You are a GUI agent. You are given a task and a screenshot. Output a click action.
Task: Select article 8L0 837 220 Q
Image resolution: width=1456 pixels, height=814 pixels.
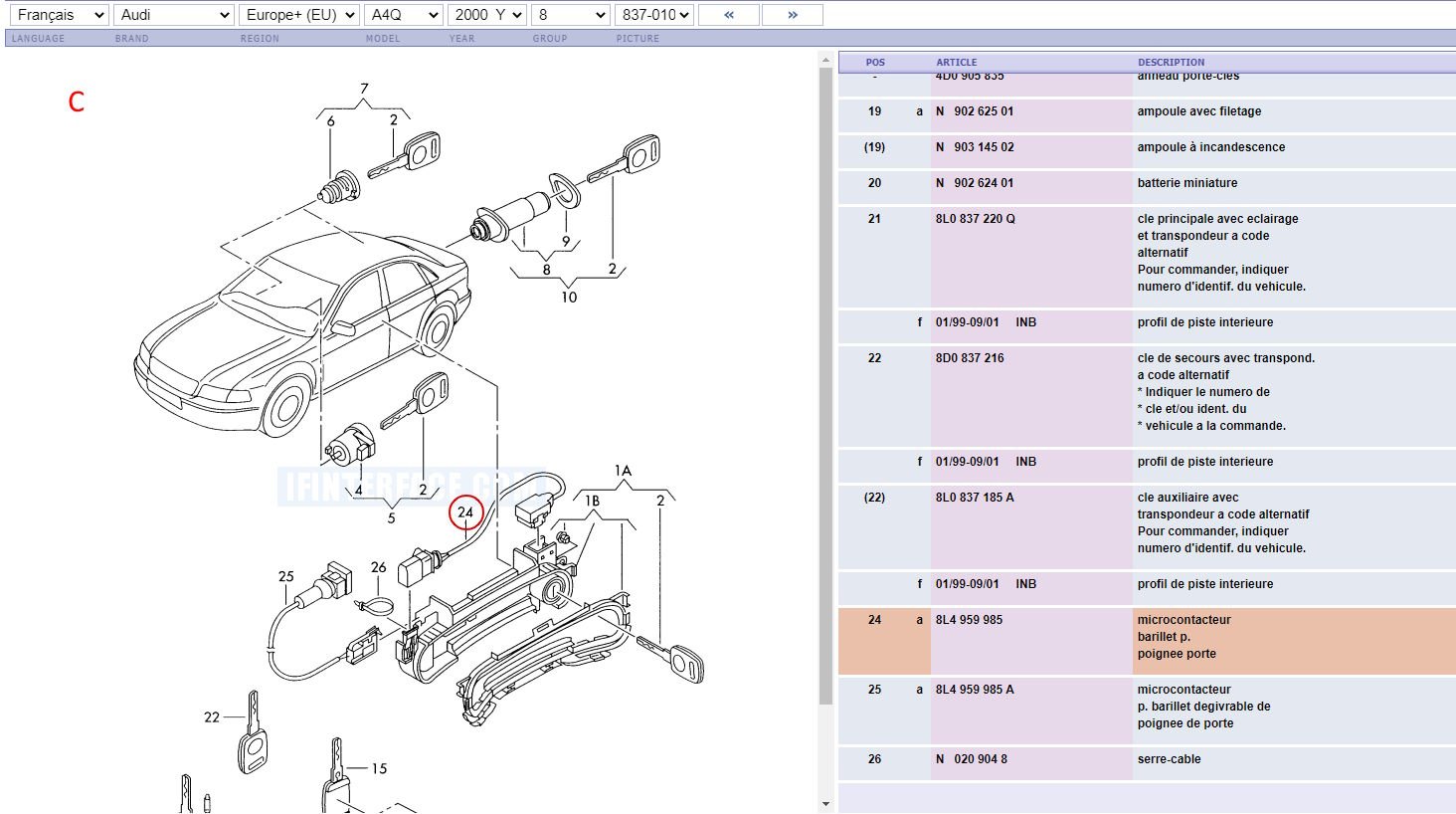pos(975,219)
